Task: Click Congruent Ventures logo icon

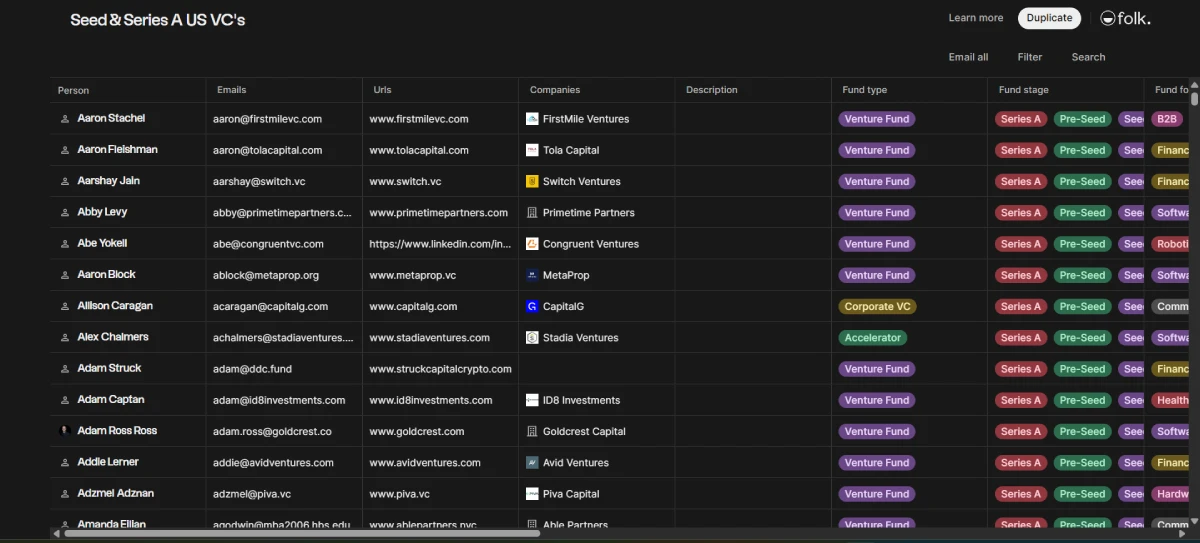Action: click(532, 244)
